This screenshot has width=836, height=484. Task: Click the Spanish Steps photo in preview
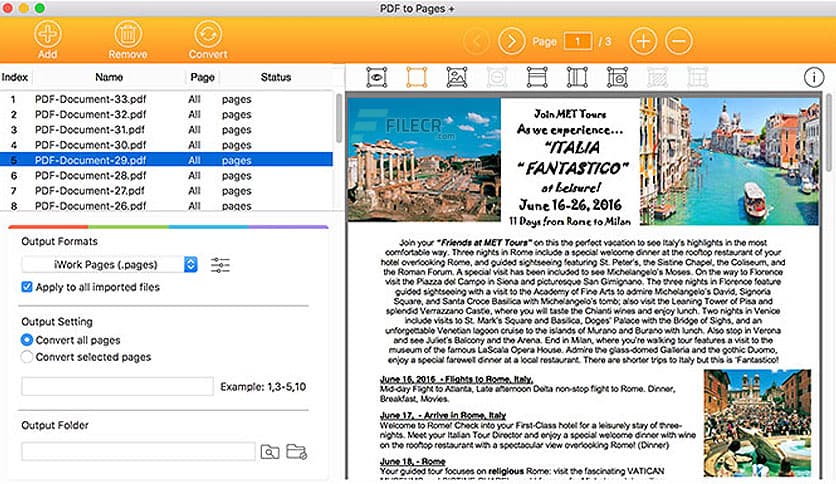[x=757, y=423]
